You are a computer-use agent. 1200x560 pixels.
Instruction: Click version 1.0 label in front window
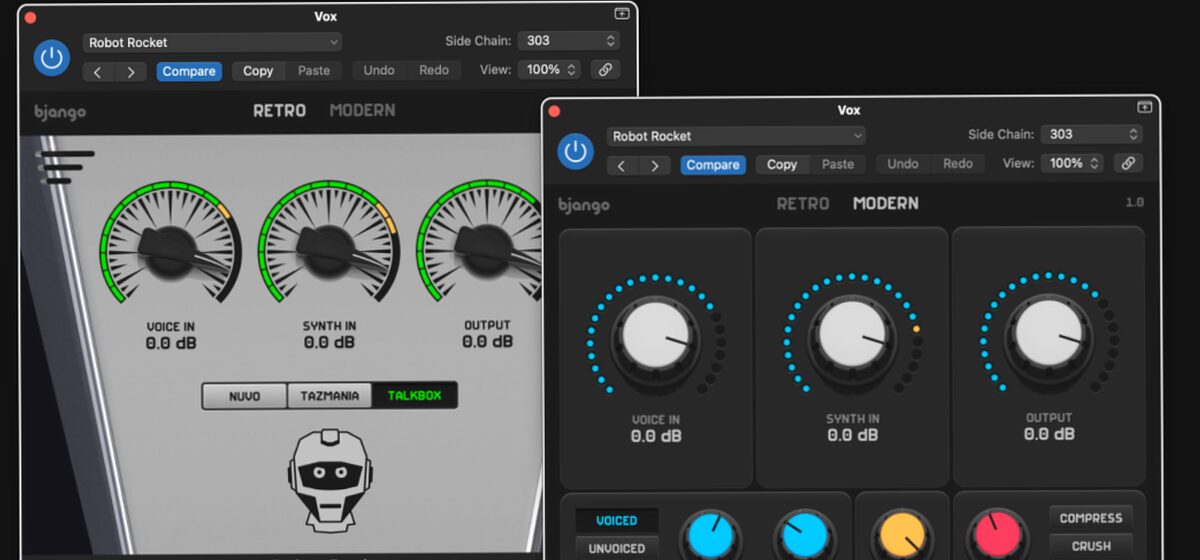1134,202
